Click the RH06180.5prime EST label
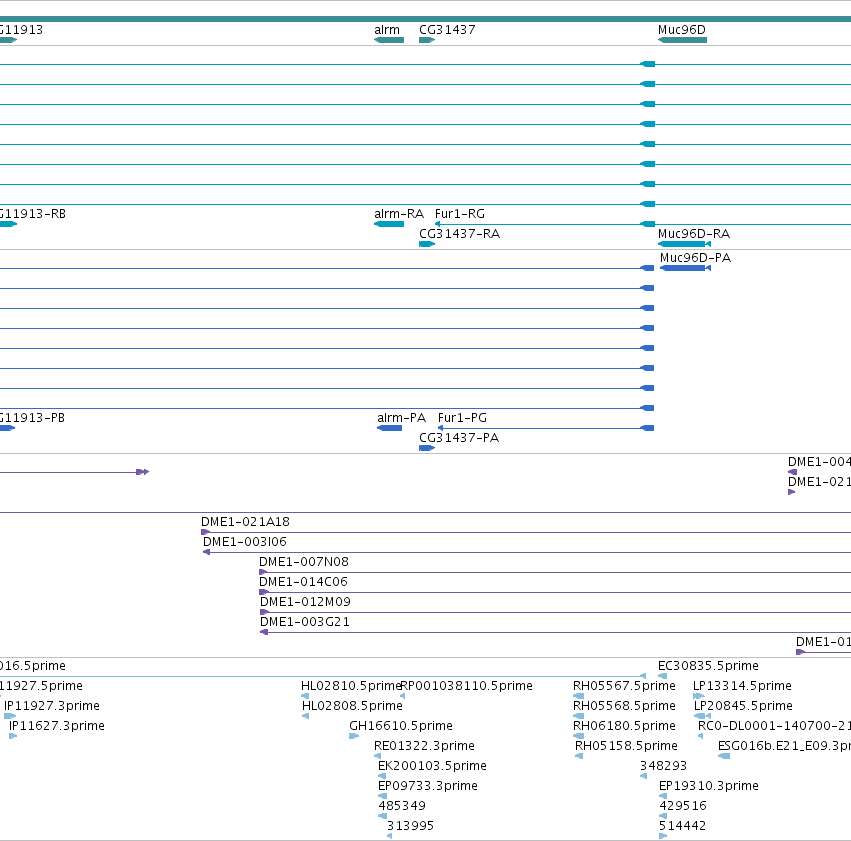The image size is (851, 841). tap(624, 727)
